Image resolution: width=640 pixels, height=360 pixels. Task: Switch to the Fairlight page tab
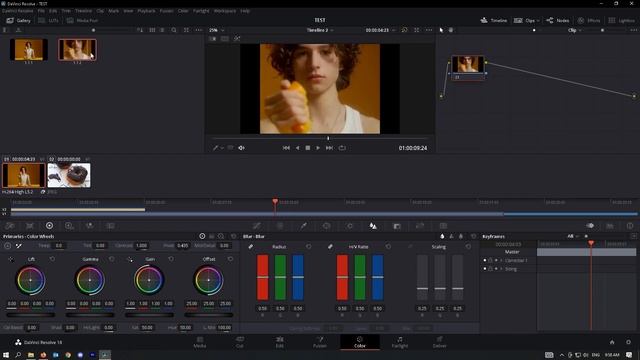(x=400, y=342)
